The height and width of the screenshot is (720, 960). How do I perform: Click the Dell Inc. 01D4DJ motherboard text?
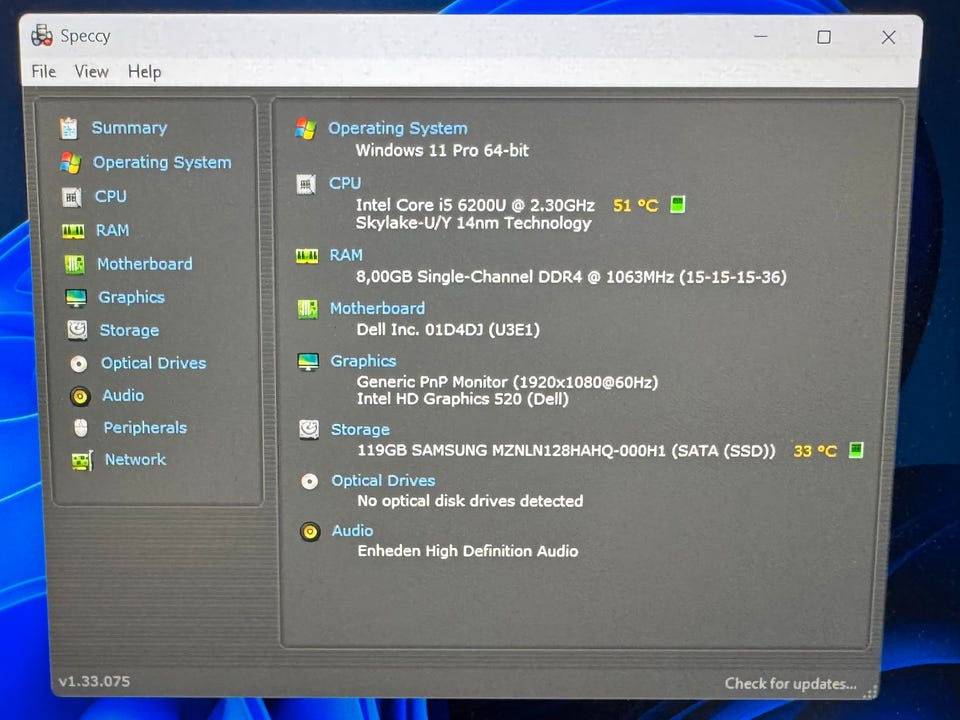448,330
